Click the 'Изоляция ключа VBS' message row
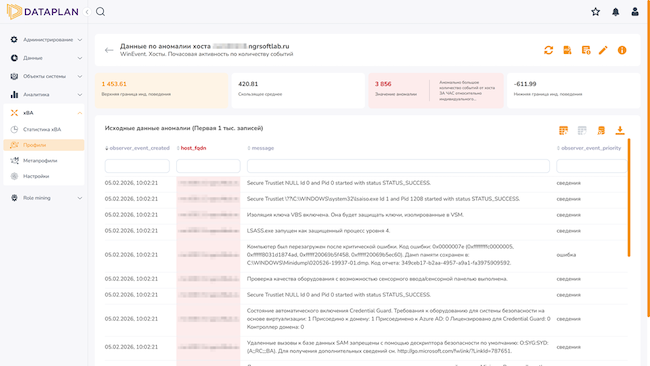 [x=355, y=215]
